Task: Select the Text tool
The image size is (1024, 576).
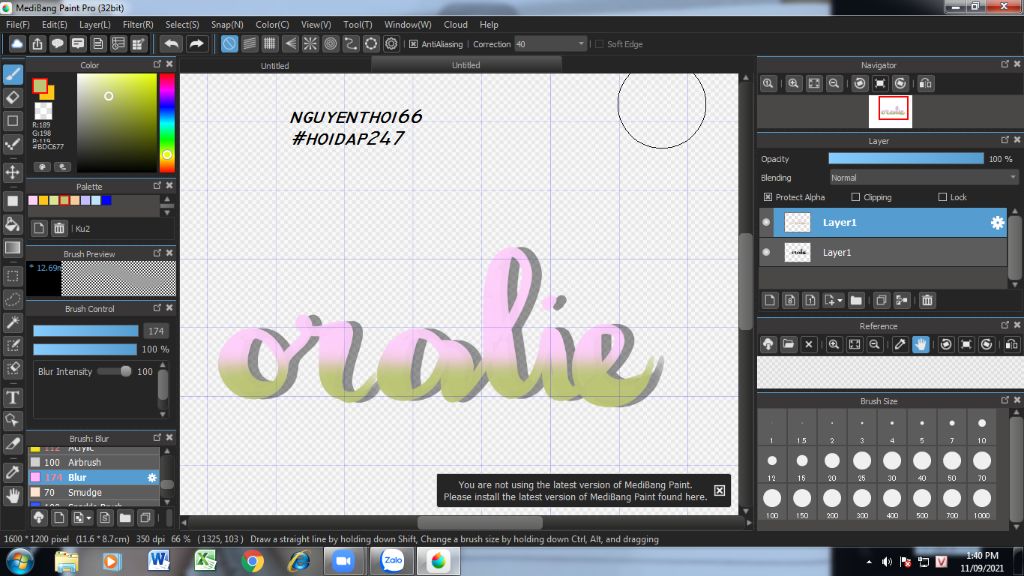Action: 12,397
